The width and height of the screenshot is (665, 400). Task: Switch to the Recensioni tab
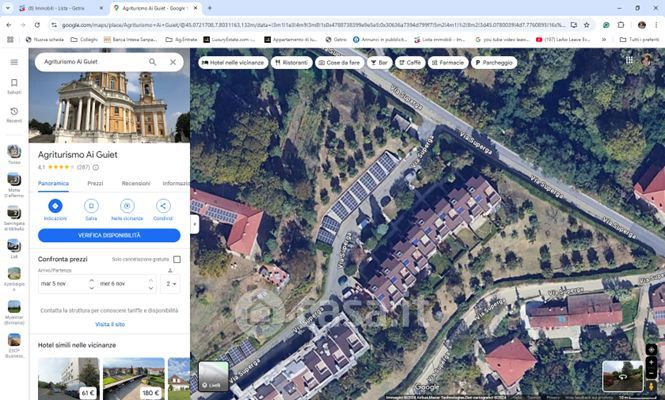tap(136, 184)
